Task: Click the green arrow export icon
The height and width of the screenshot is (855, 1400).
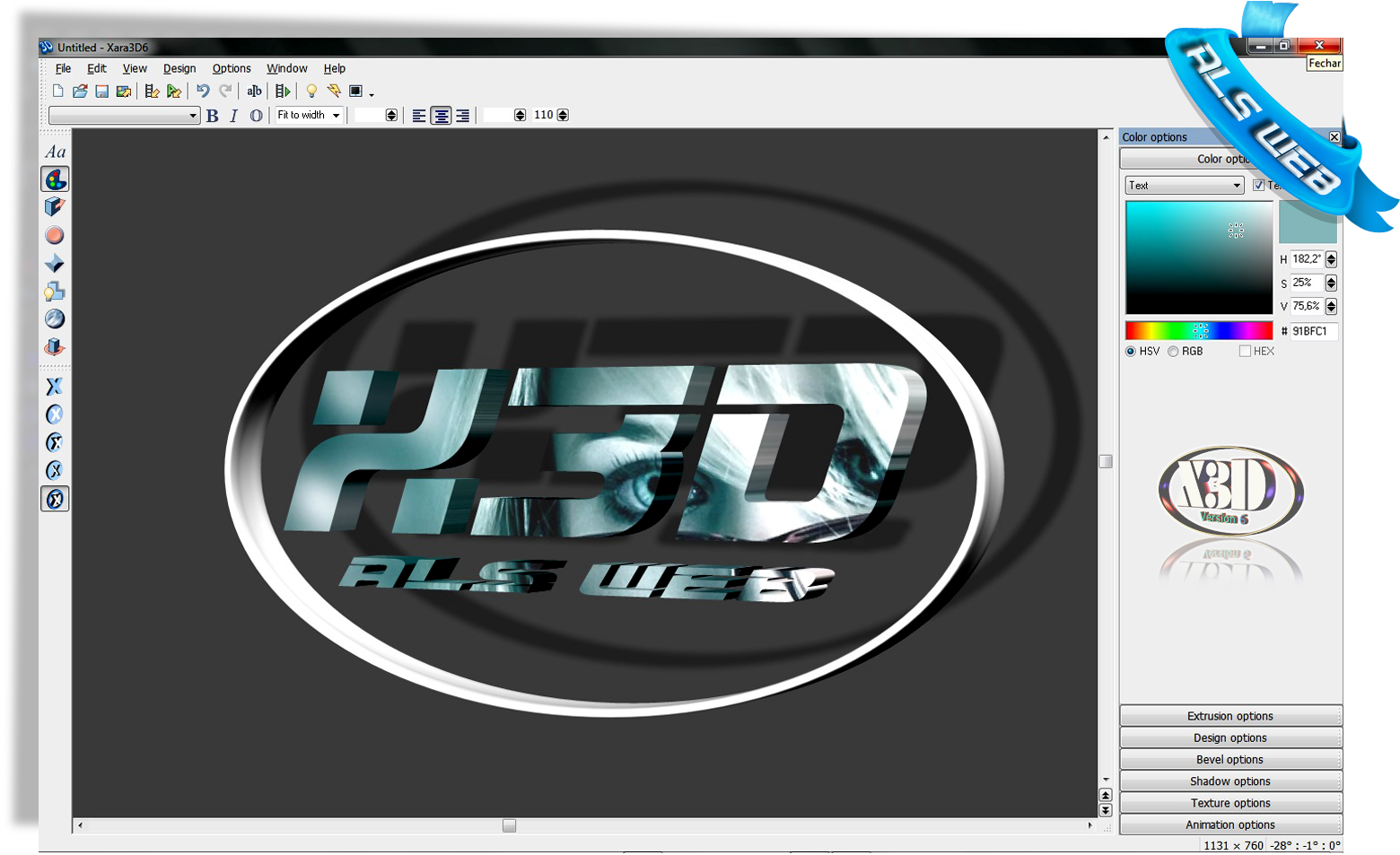Action: coord(174,91)
